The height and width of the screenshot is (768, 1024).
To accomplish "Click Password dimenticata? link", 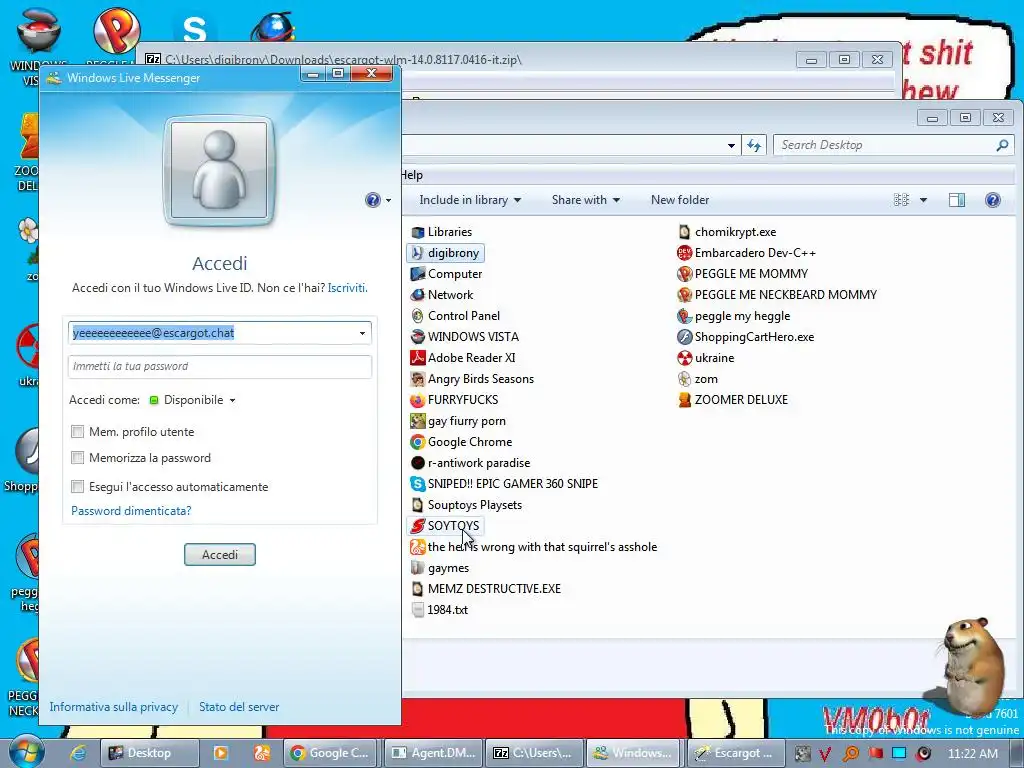I will tap(131, 511).
